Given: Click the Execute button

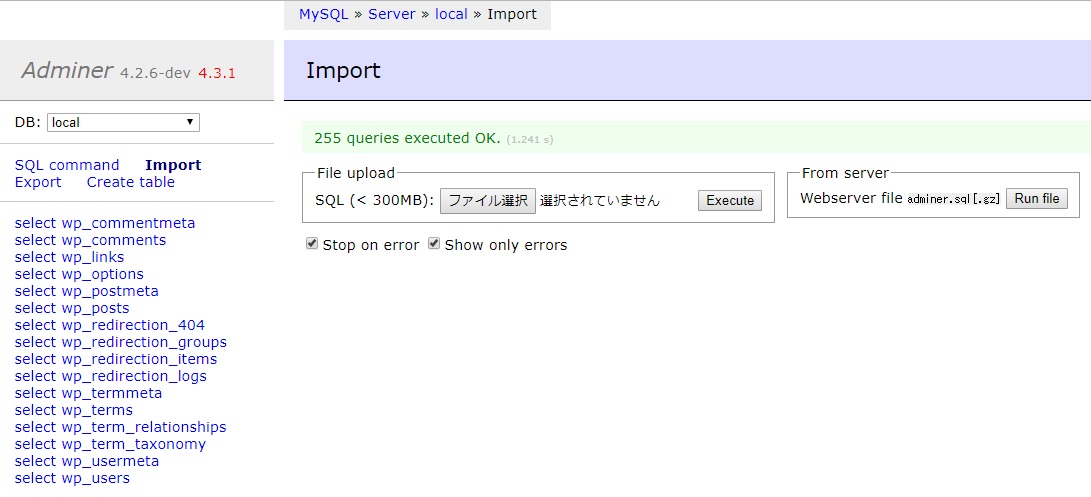Looking at the screenshot, I should [730, 200].
